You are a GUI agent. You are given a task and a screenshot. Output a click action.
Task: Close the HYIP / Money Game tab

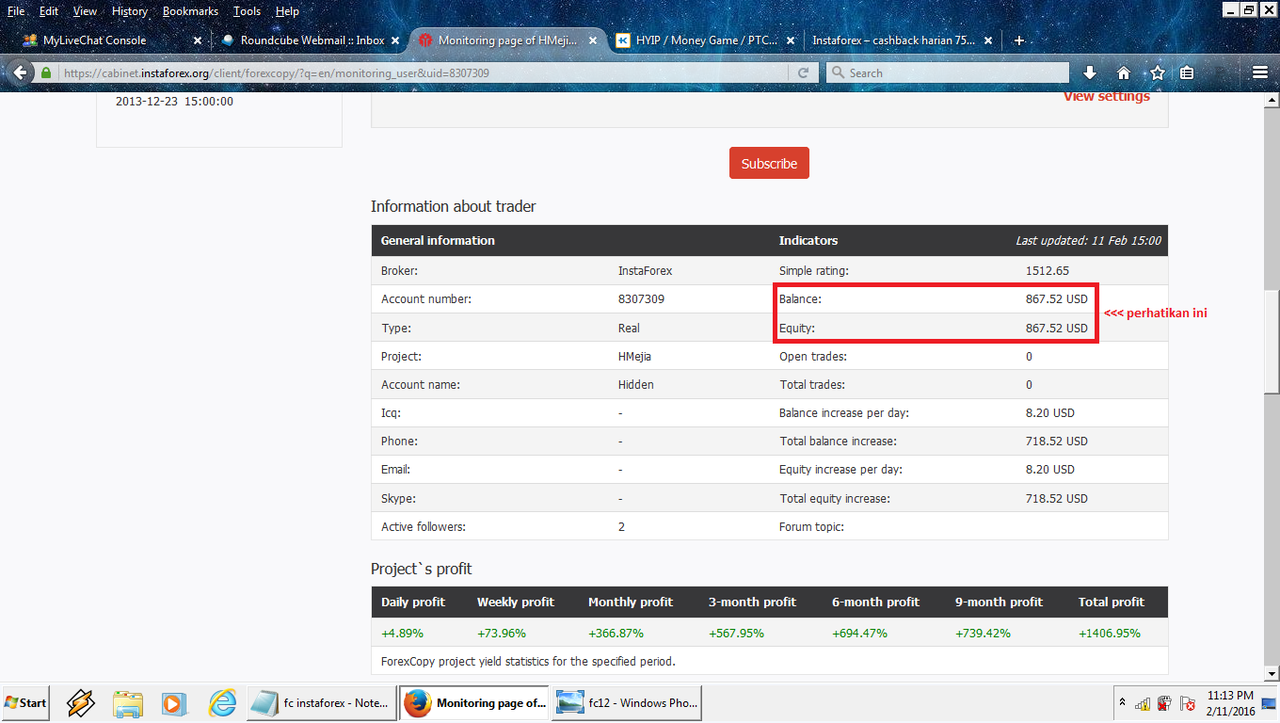coord(791,41)
